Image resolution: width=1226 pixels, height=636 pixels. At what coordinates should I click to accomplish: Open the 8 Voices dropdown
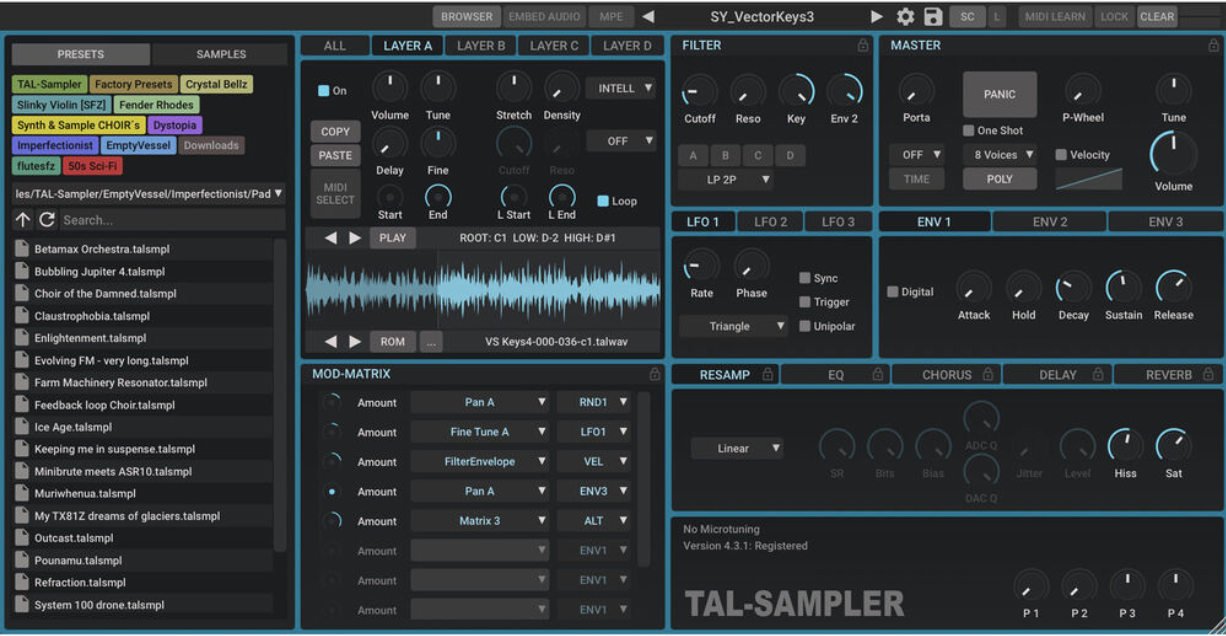coord(1000,155)
